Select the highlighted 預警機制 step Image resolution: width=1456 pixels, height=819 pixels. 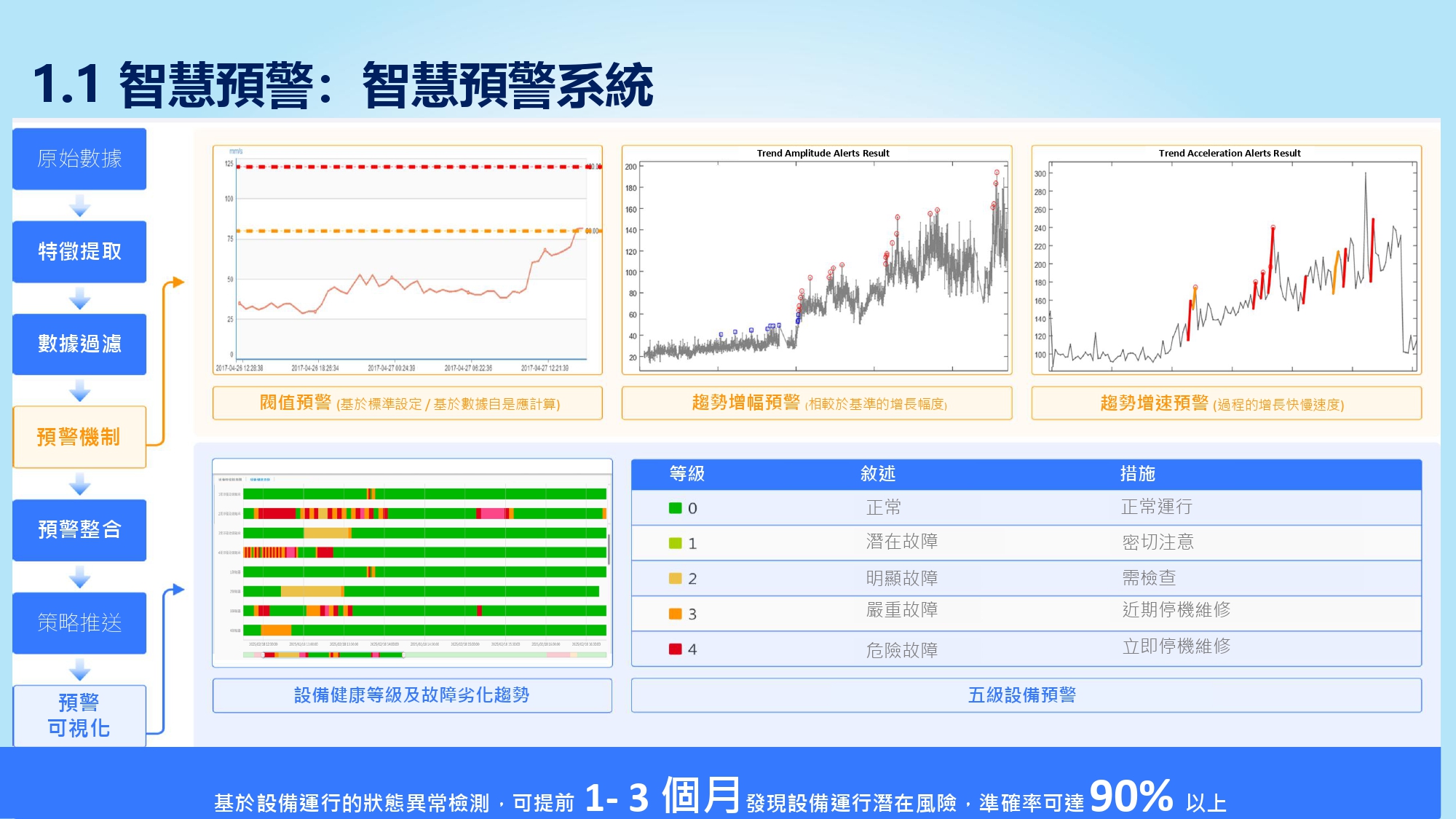click(x=79, y=437)
